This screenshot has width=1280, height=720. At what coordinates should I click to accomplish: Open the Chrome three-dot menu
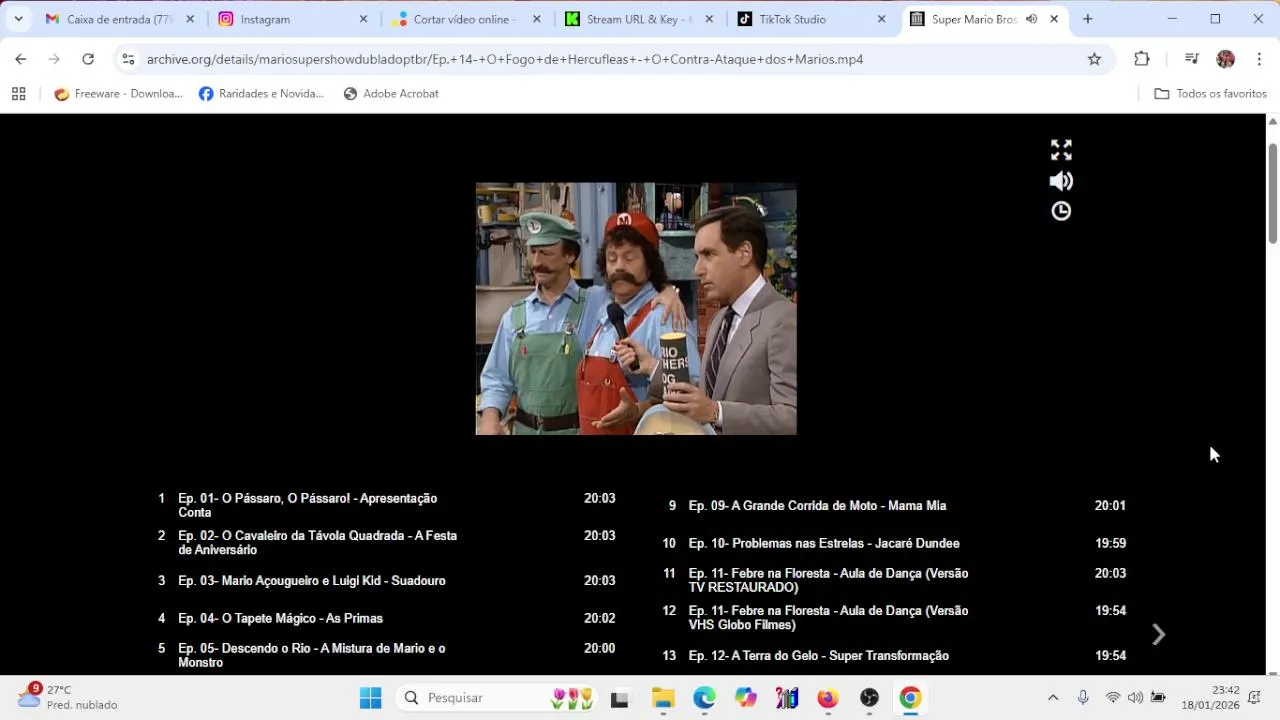pos(1259,59)
